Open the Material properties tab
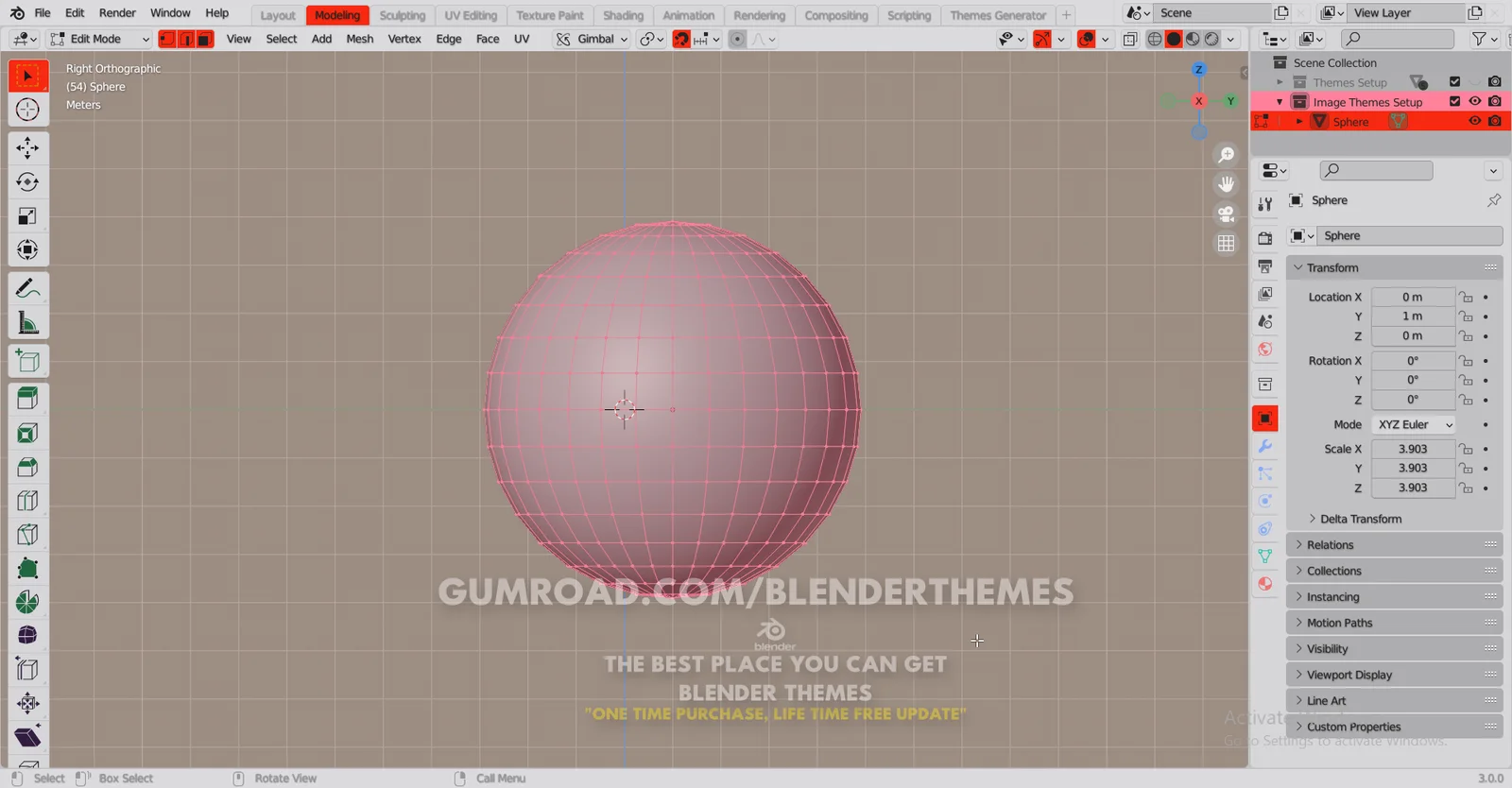This screenshot has height=788, width=1512. [1265, 584]
